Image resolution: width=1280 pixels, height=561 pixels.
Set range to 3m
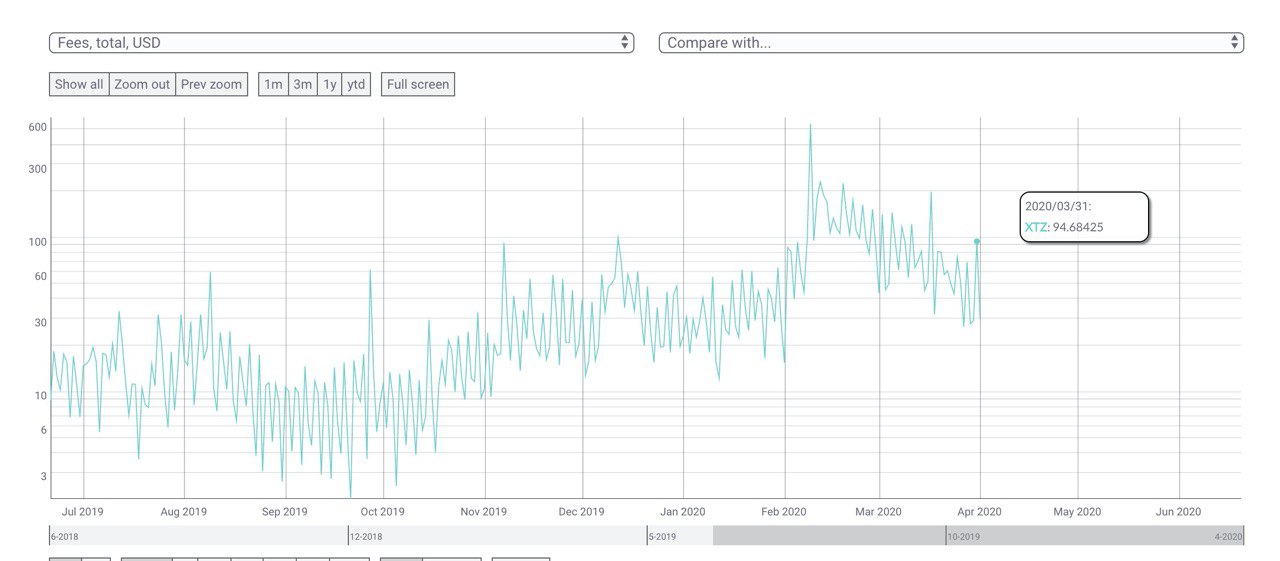click(302, 84)
